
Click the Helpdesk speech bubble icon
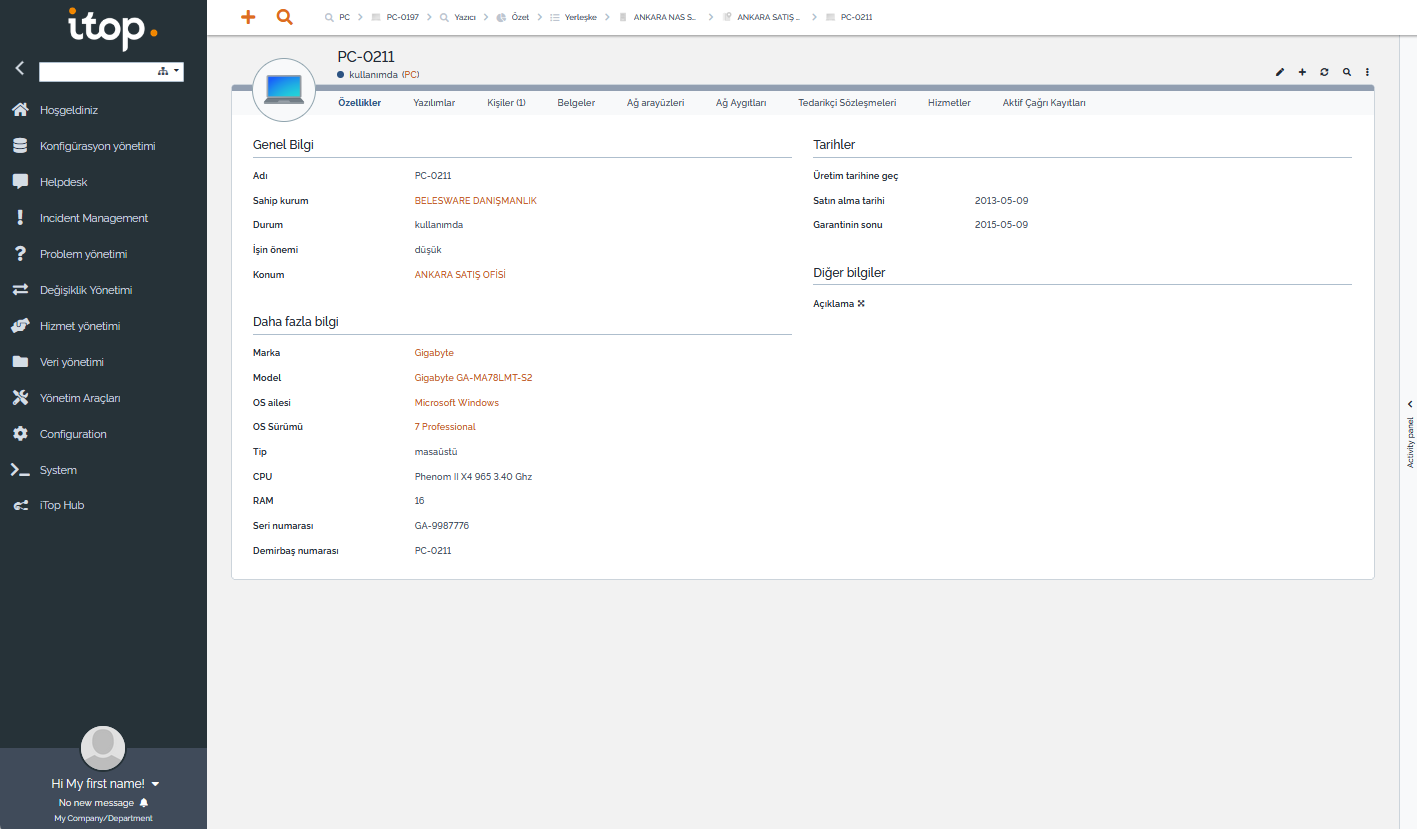20,182
